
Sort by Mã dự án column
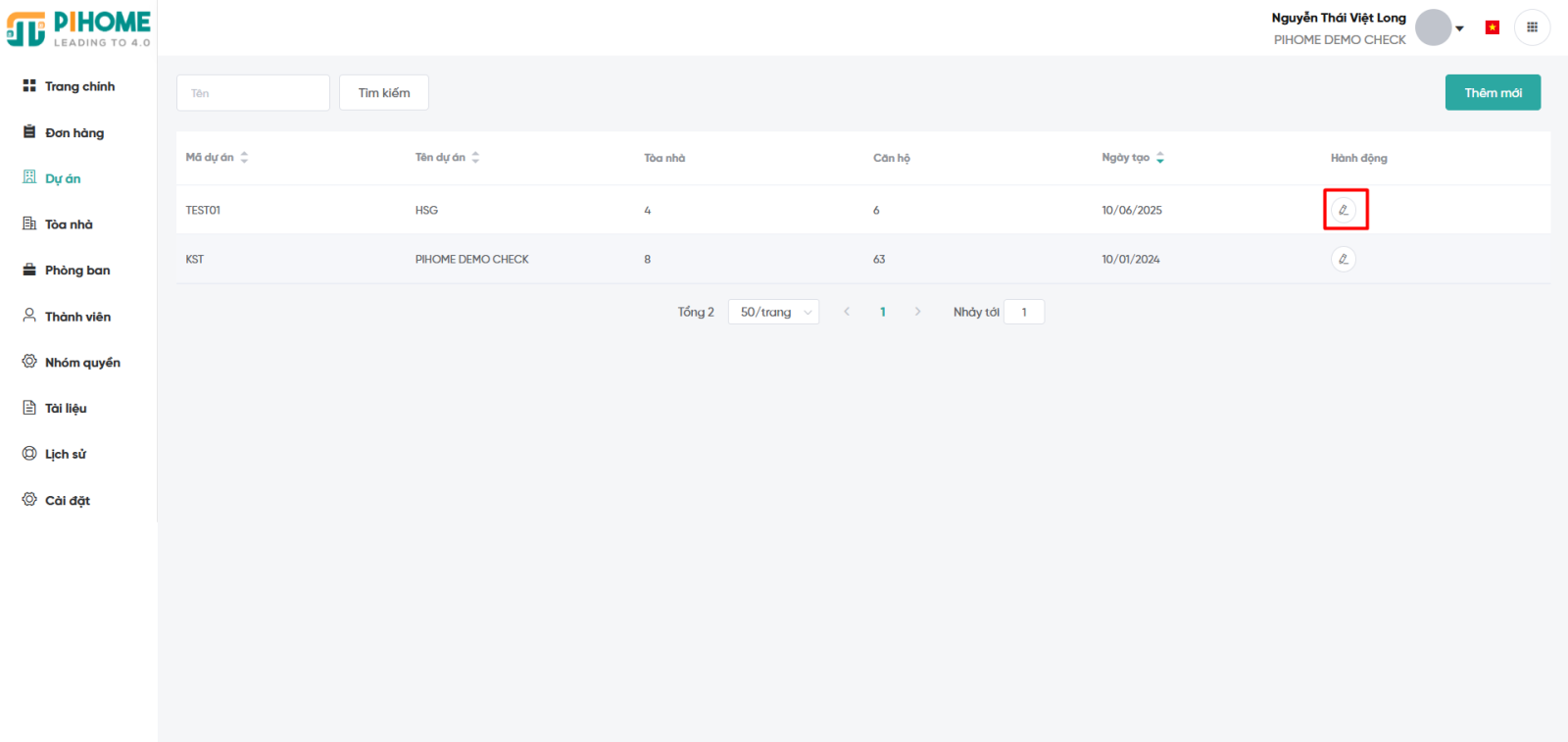pos(244,157)
